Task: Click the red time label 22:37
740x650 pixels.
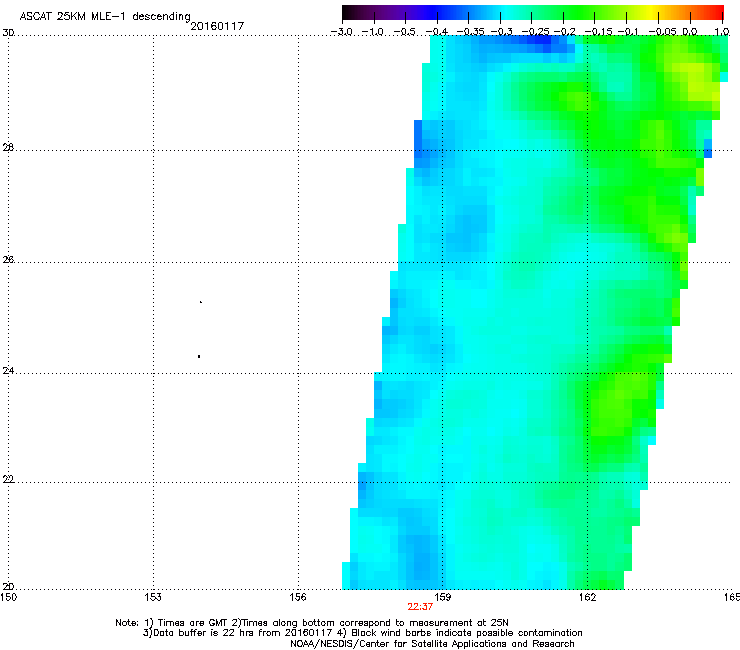Action: 420,607
